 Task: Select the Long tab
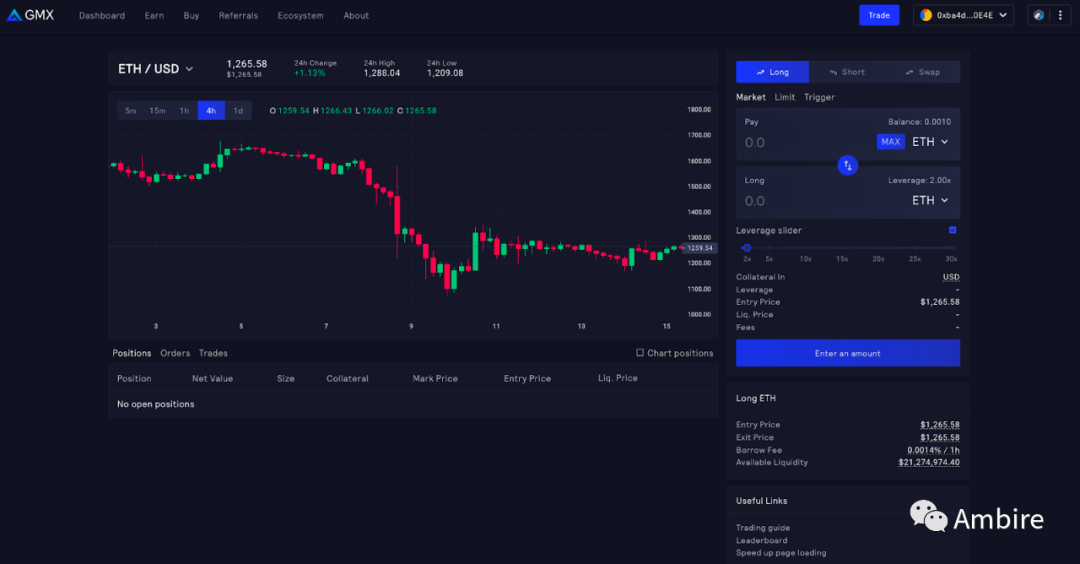[x=772, y=72]
